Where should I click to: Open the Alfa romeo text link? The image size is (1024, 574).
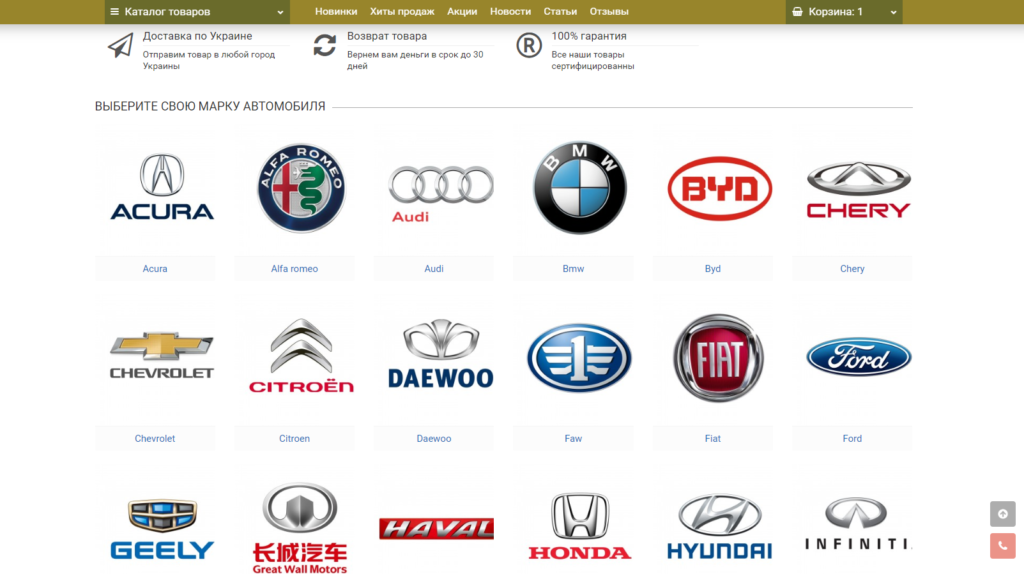295,268
